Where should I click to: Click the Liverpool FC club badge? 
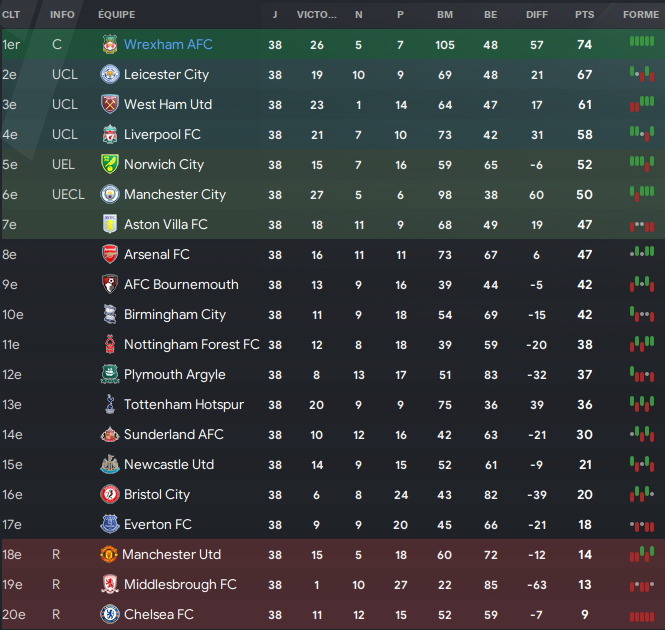point(110,135)
